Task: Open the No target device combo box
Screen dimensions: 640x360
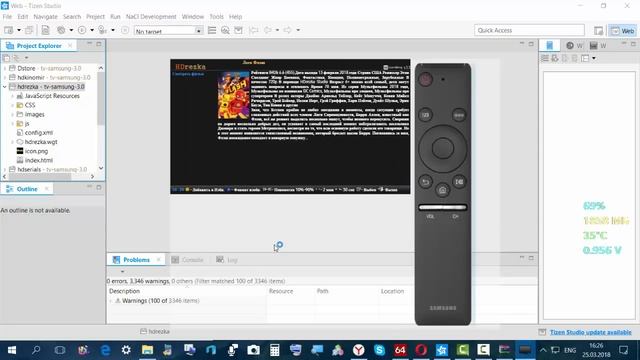Action: tap(168, 31)
